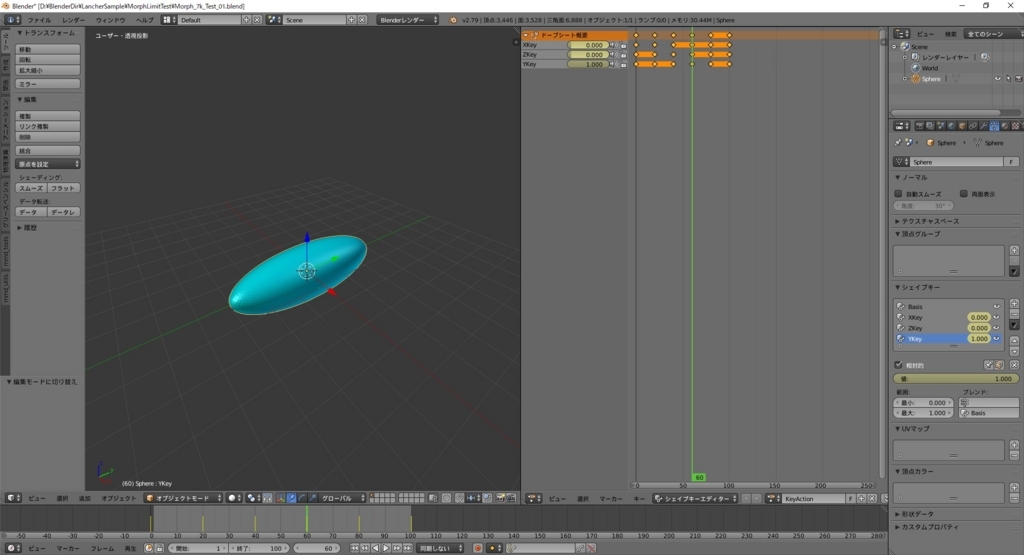Select the scale manipulator icon
1024x555 pixels.
(313, 498)
